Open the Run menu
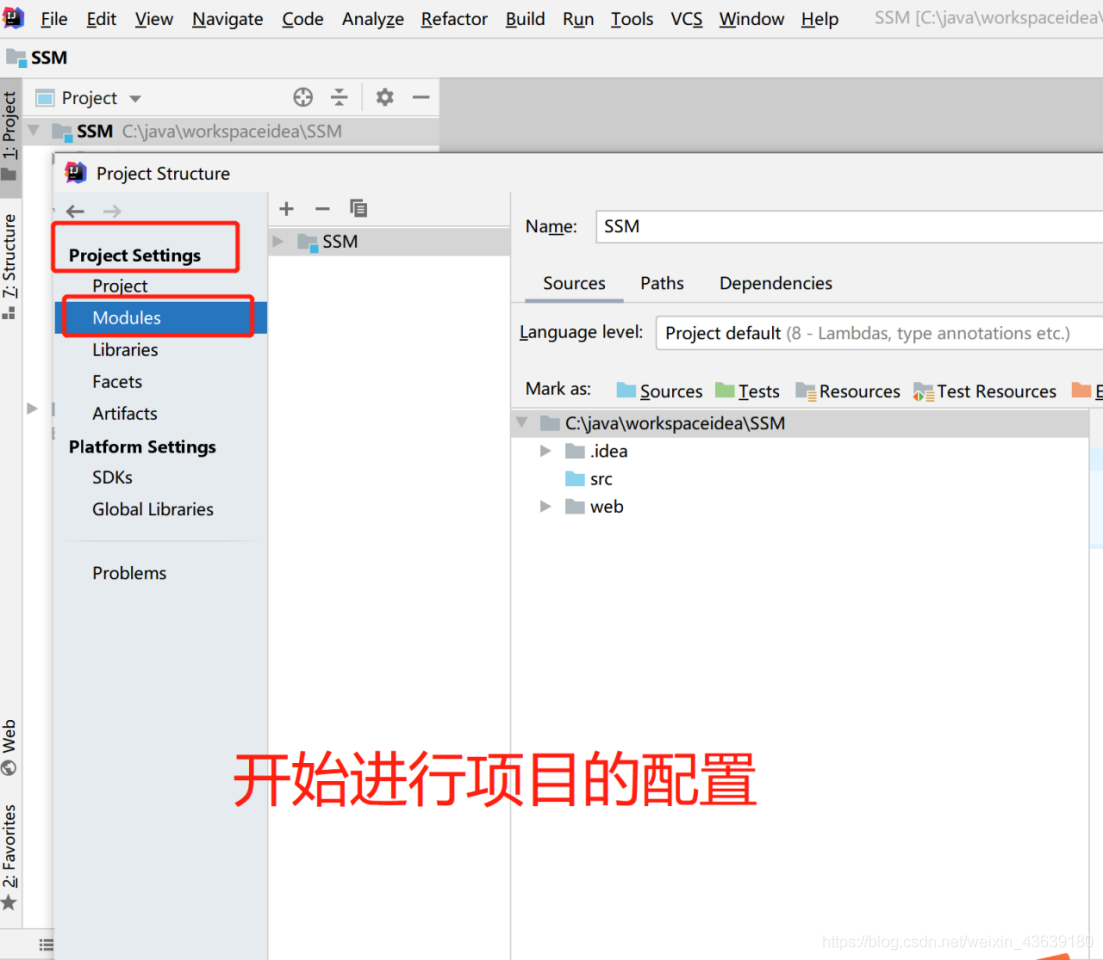This screenshot has width=1103, height=960. point(578,18)
